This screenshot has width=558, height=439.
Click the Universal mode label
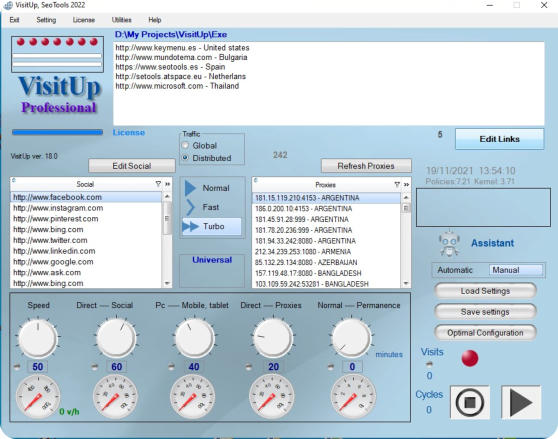212,260
